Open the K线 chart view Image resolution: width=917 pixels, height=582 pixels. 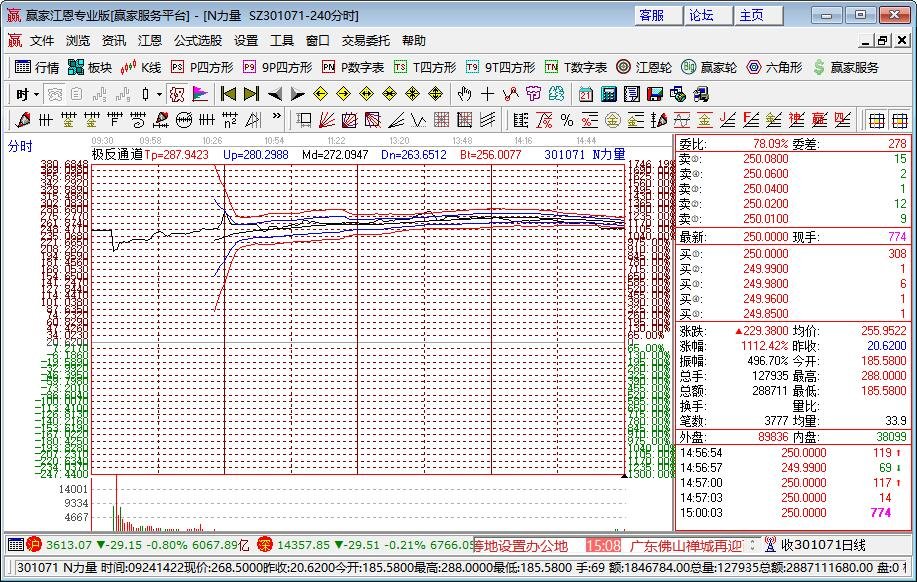(x=140, y=68)
